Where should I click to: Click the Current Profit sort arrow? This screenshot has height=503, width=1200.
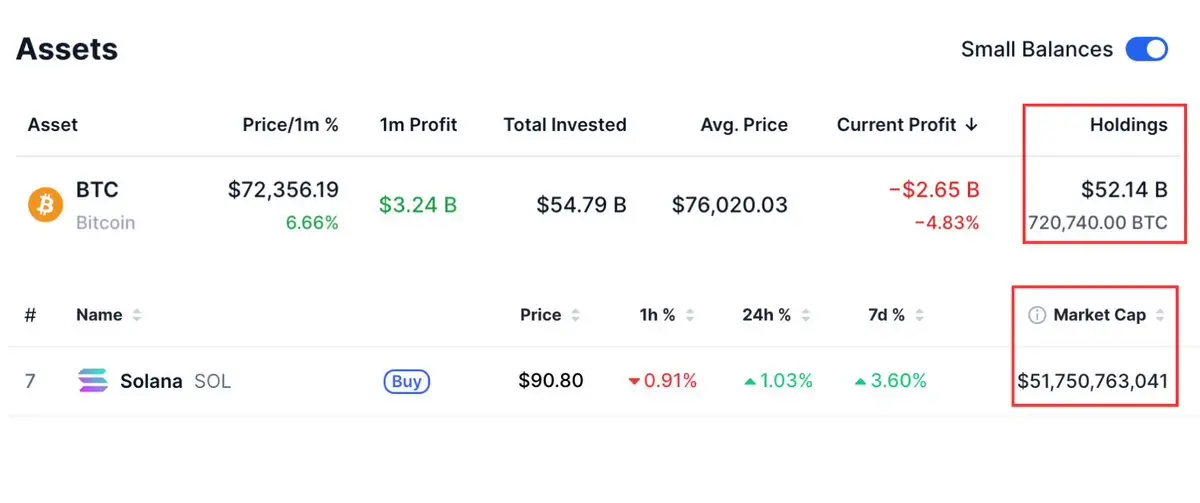point(971,125)
